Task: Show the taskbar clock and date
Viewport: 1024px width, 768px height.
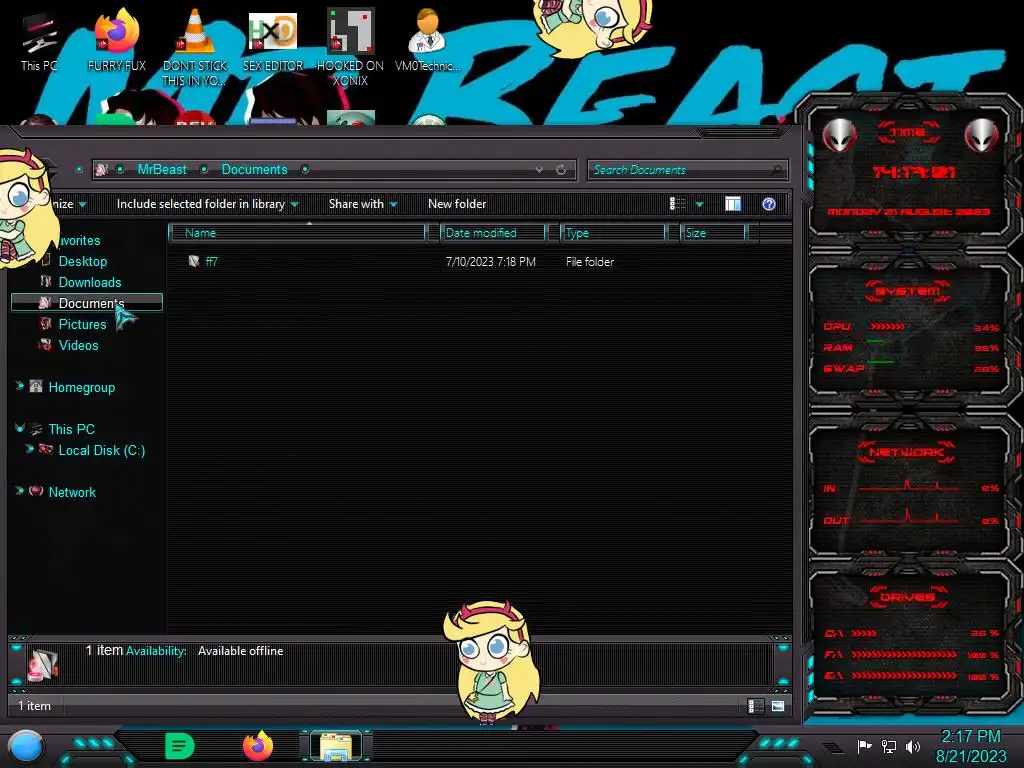Action: tap(971, 746)
